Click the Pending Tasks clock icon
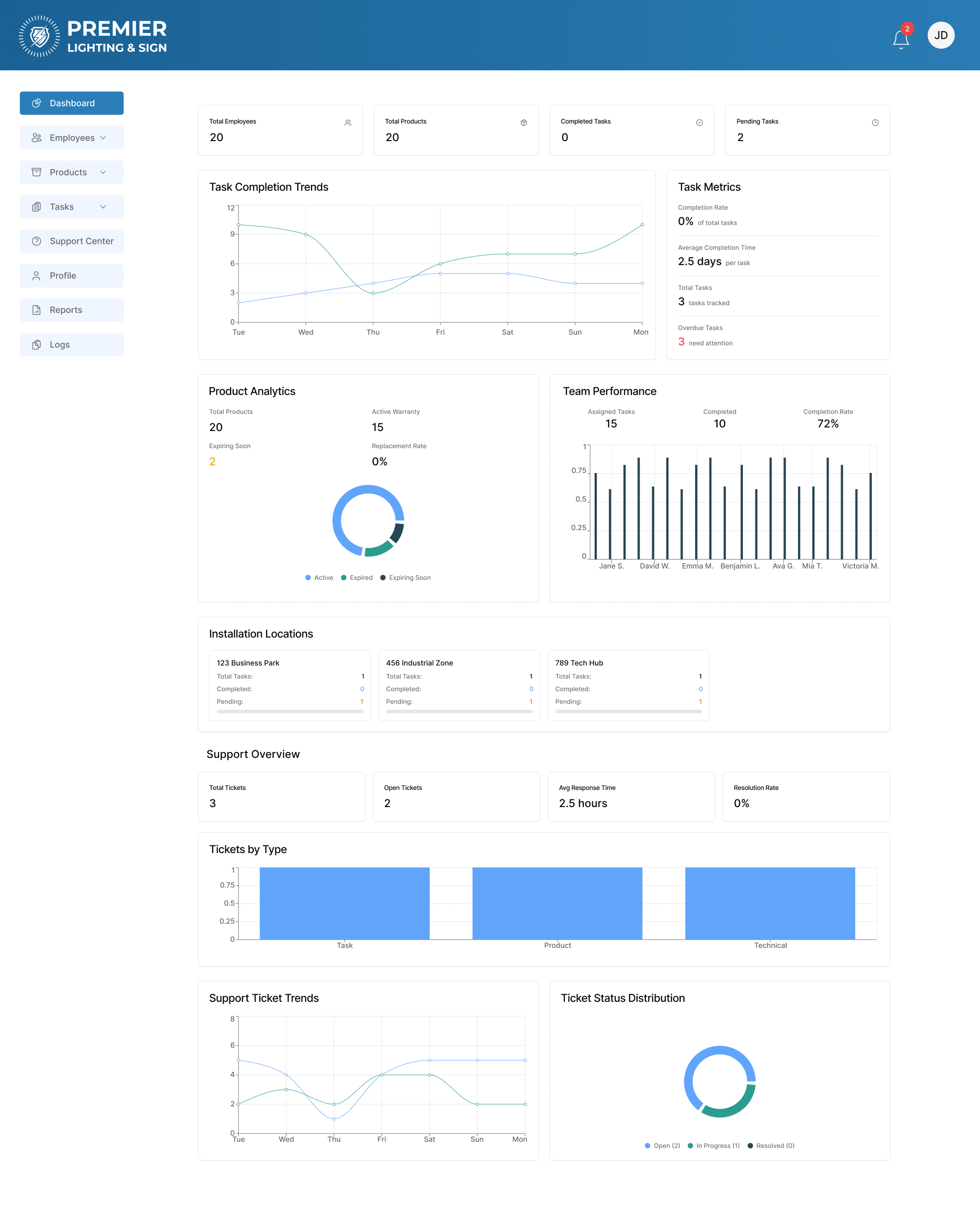 click(x=875, y=123)
